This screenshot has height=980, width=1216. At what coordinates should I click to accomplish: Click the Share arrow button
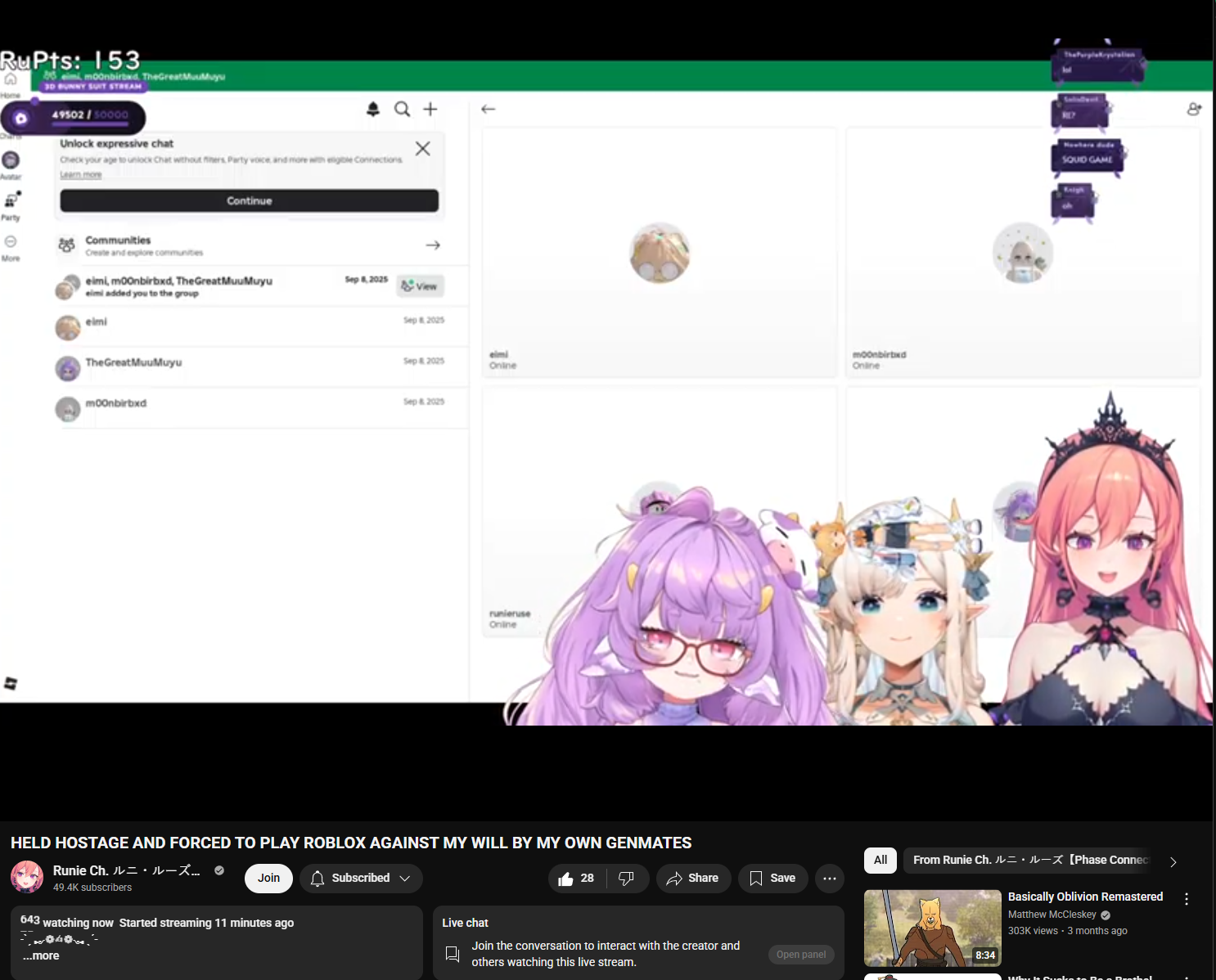(692, 879)
